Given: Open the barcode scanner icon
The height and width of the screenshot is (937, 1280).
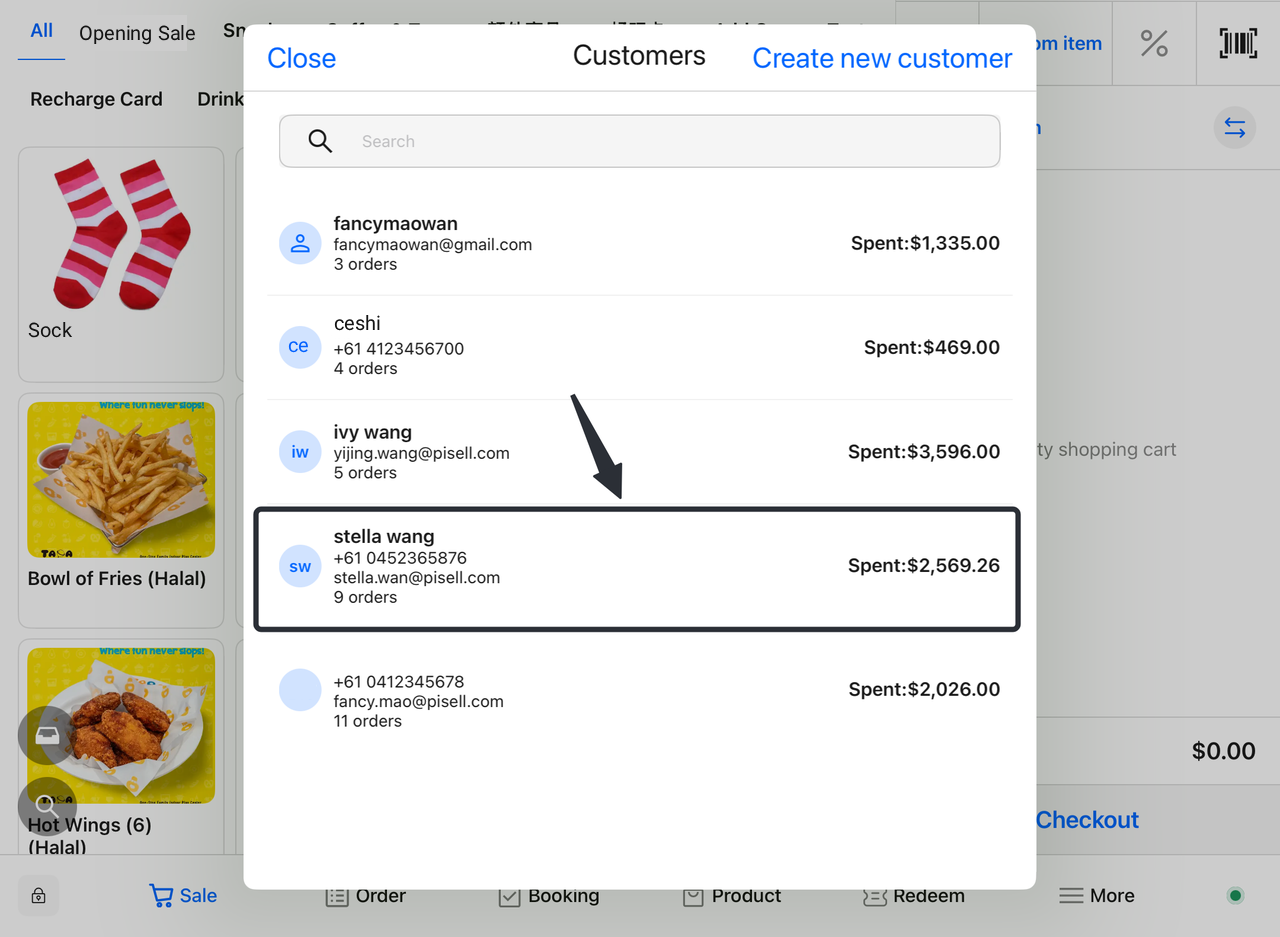Looking at the screenshot, I should [x=1238, y=43].
